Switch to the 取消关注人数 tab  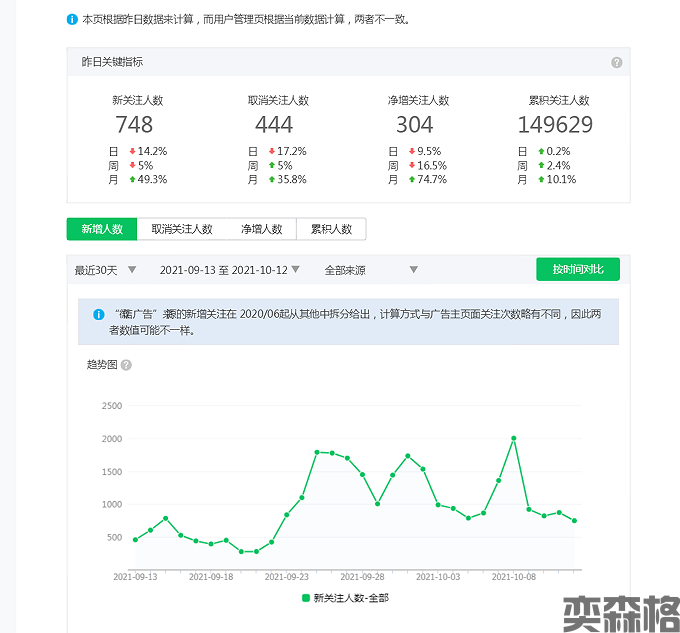[182, 229]
